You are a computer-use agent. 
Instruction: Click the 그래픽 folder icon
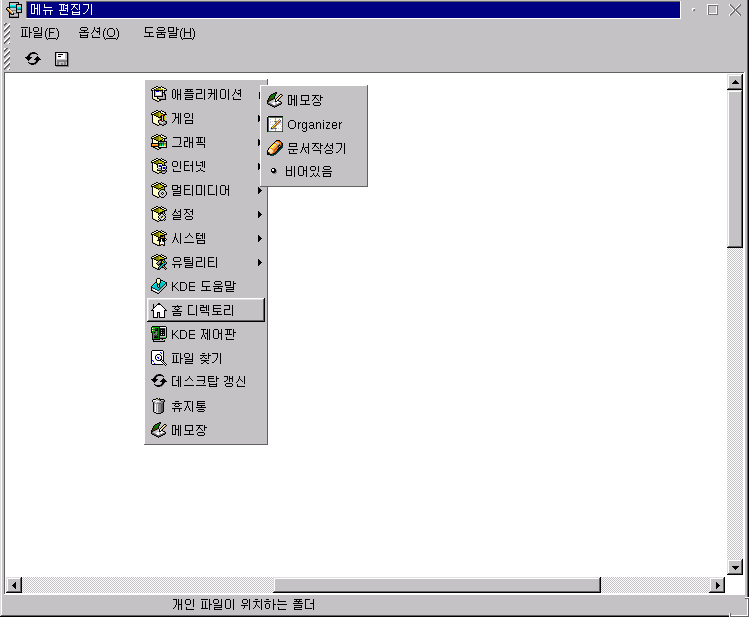(159, 142)
